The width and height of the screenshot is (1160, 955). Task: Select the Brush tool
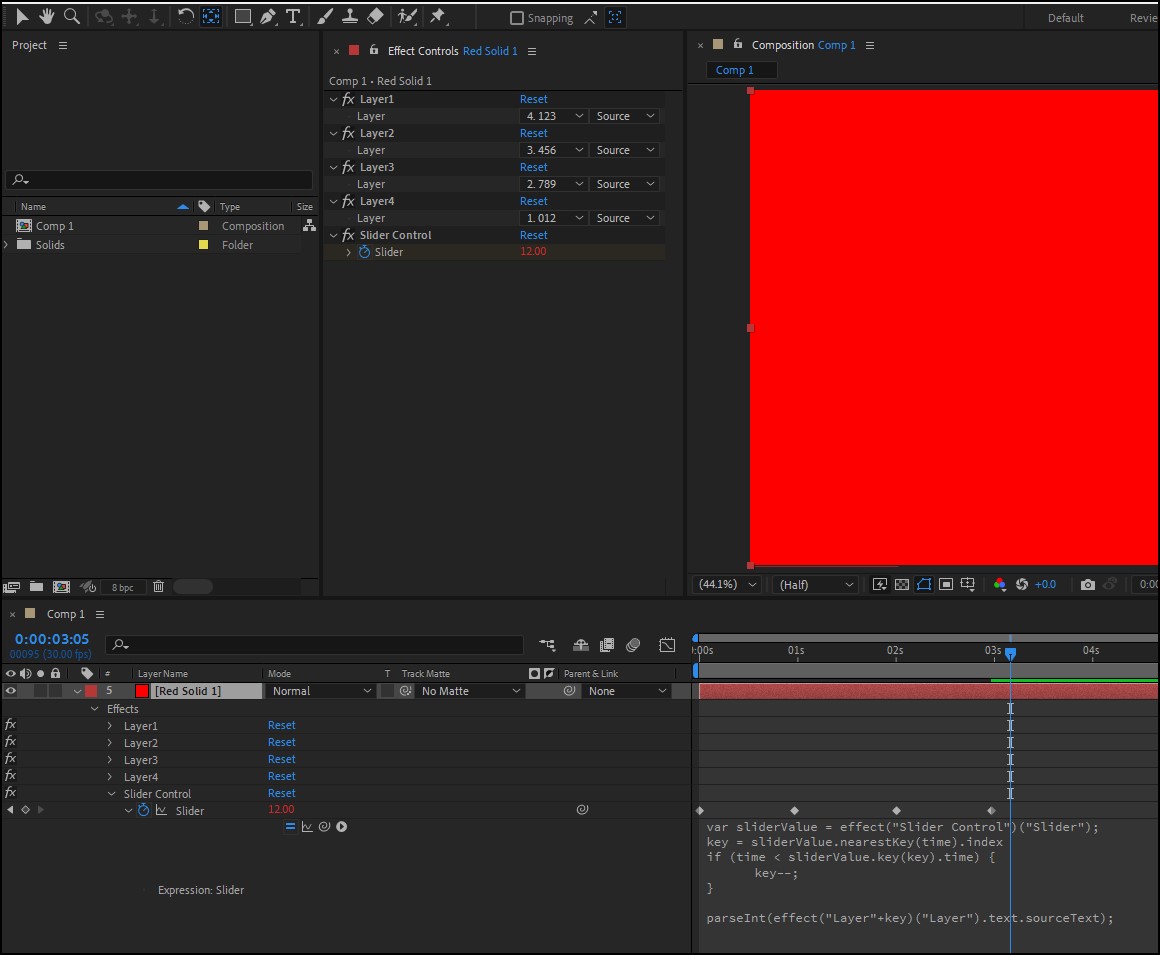click(323, 17)
